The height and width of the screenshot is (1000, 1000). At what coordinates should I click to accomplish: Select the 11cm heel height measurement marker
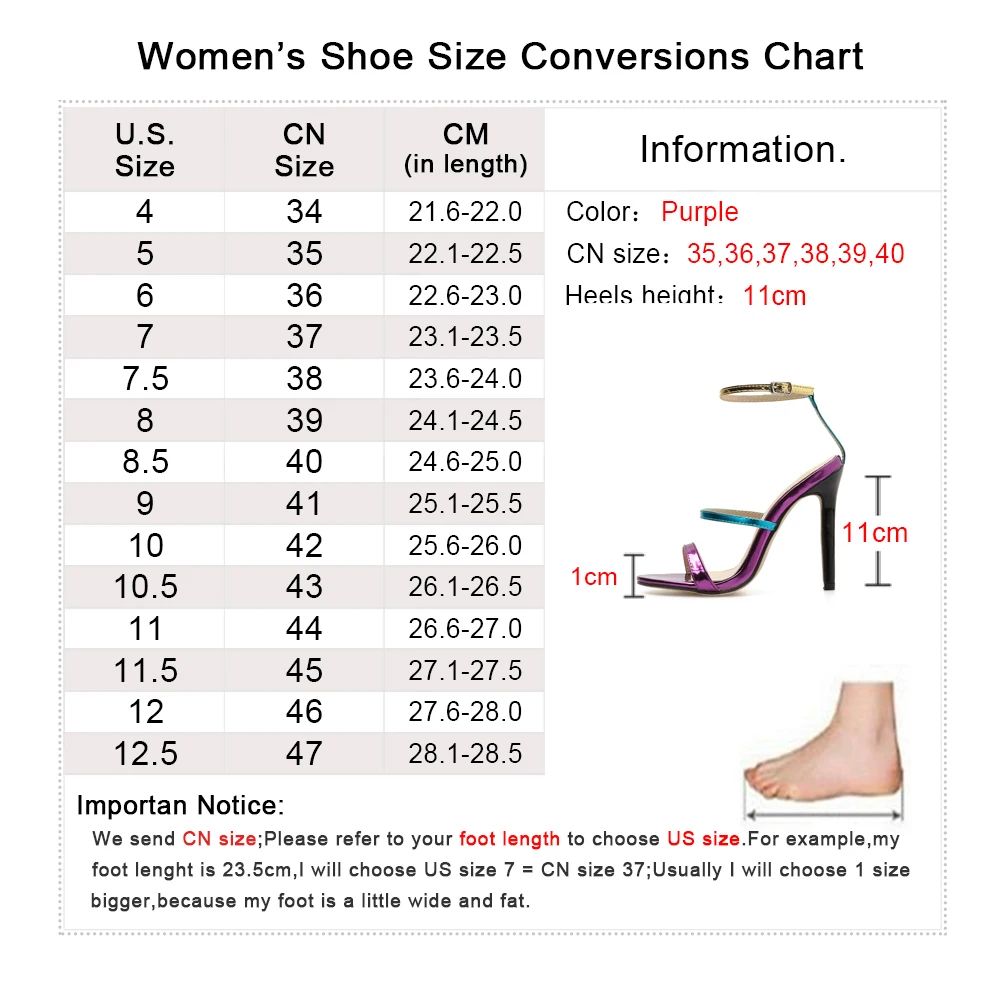[877, 531]
